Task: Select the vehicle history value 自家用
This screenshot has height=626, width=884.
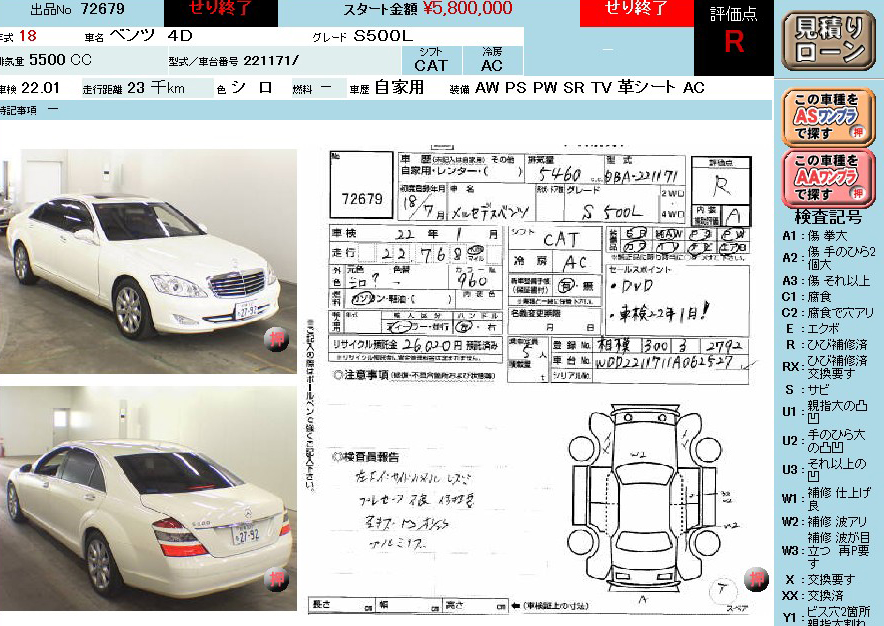Action: click(x=399, y=87)
